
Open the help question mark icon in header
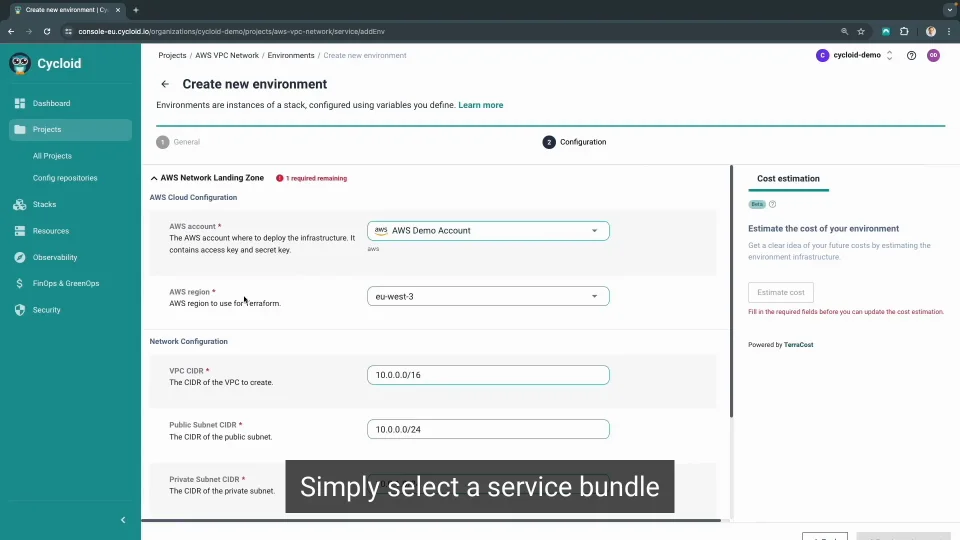click(x=911, y=56)
